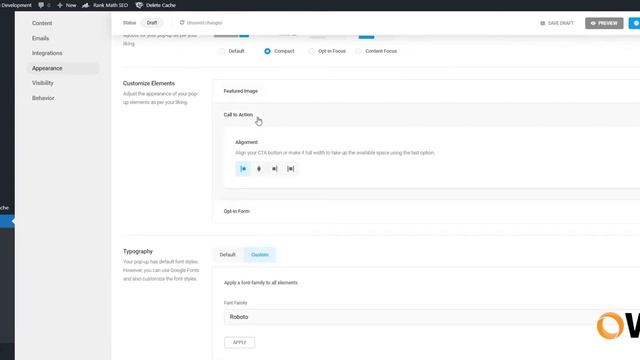Open the Visibility settings section
This screenshot has width=640, height=360.
coord(43,83)
